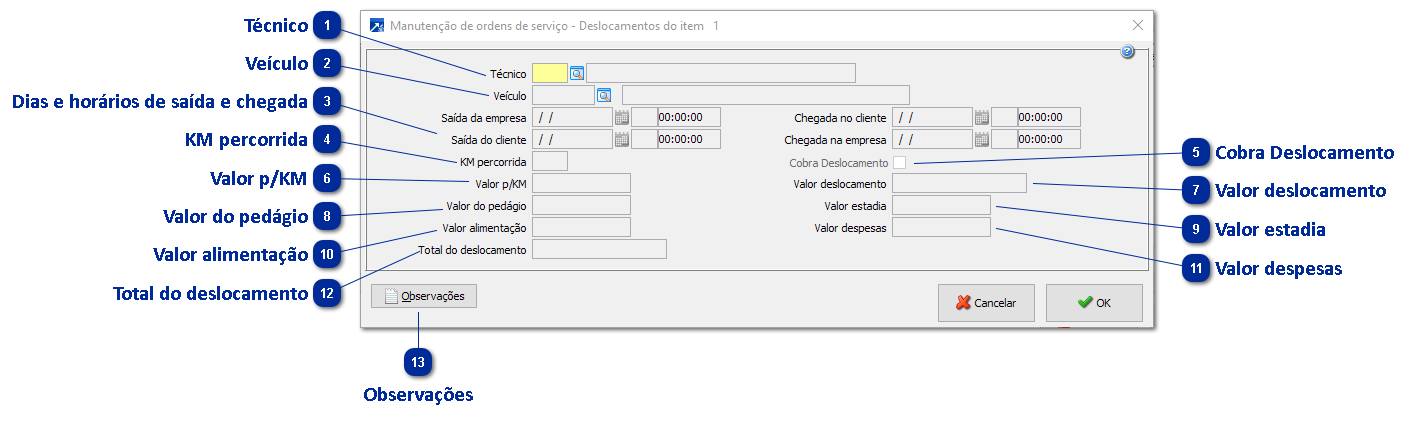Click the Chegada na empresa time field
1410x423 pixels.
tap(1048, 139)
